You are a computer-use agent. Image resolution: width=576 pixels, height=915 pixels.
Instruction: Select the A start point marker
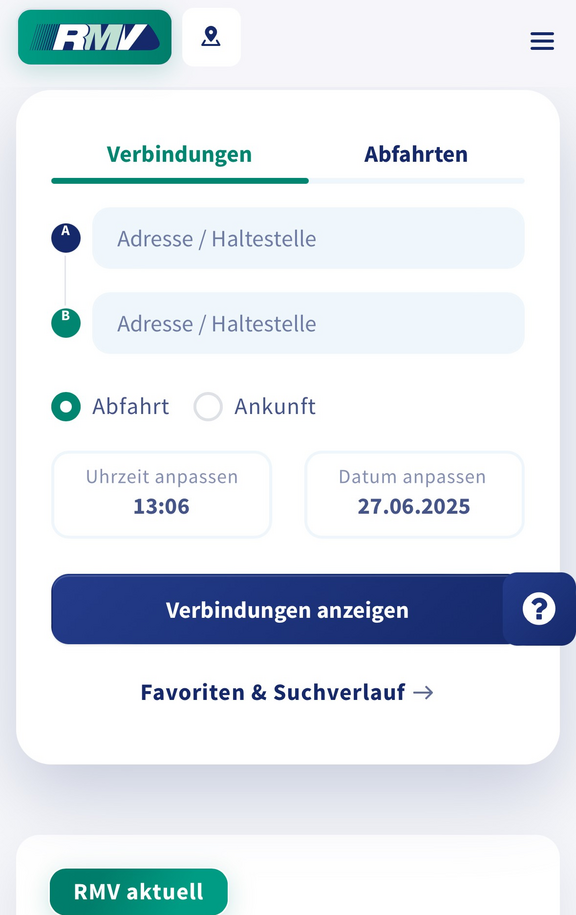(x=65, y=238)
